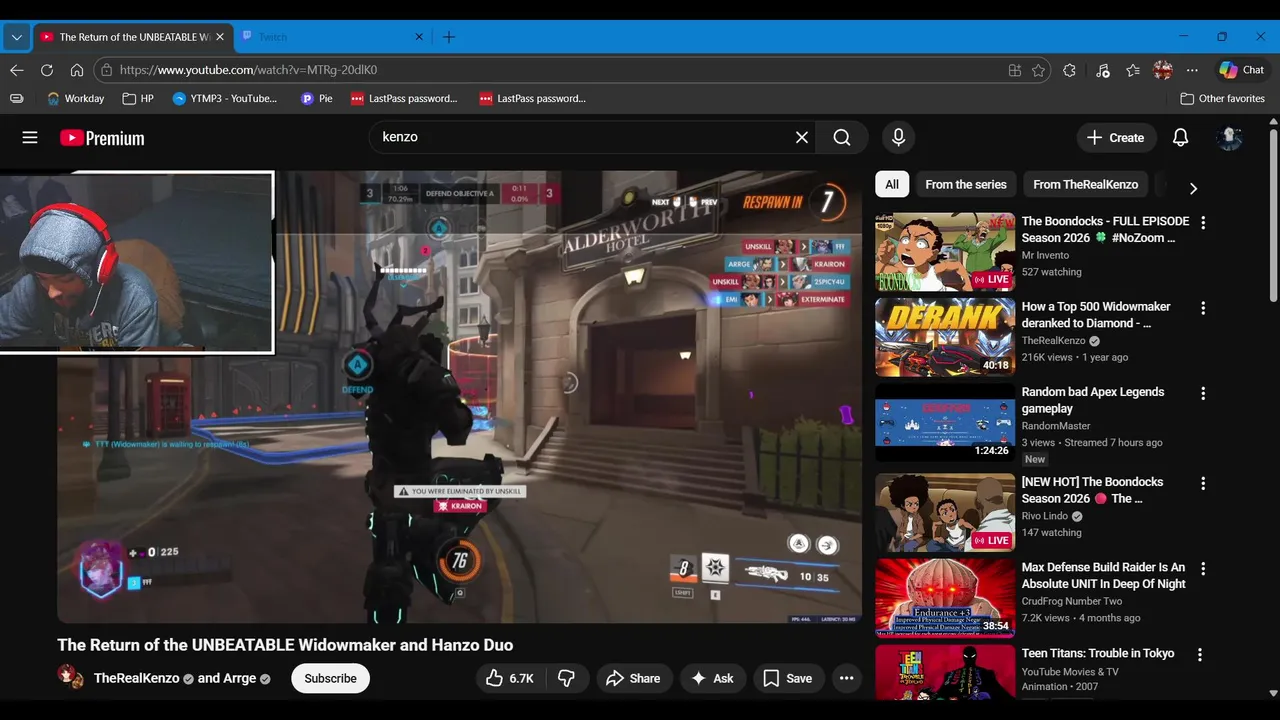1280x720 pixels.
Task: Open the Other favorites folder
Action: click(x=1222, y=98)
